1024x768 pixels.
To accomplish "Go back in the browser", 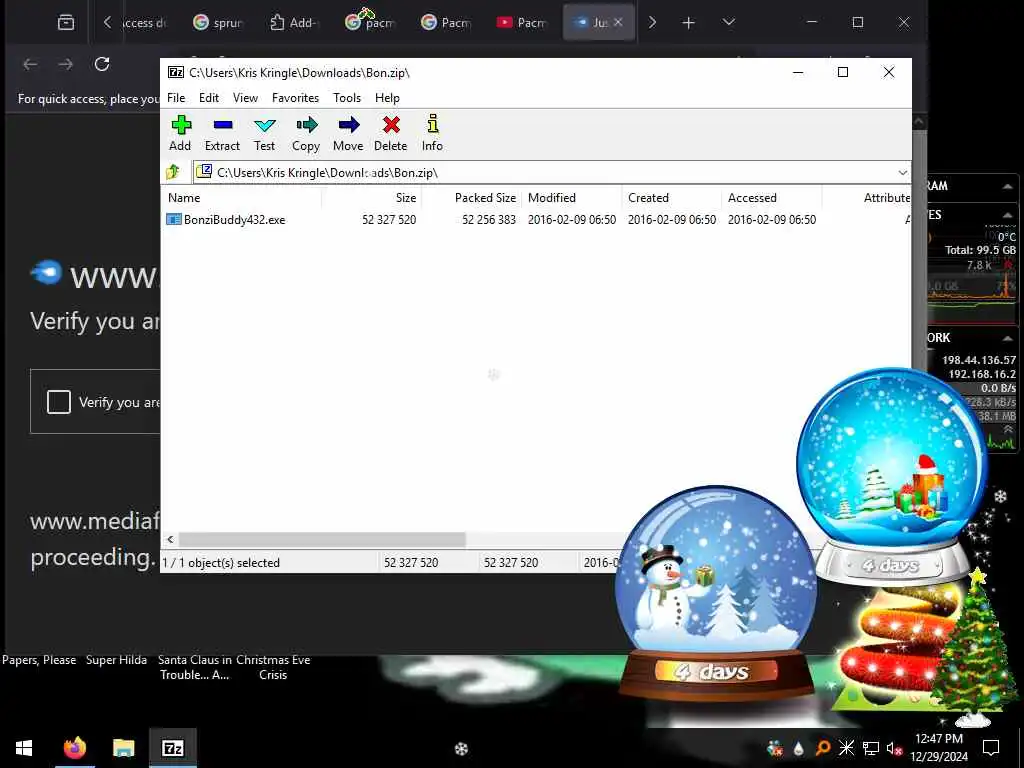I will pyautogui.click(x=30, y=64).
